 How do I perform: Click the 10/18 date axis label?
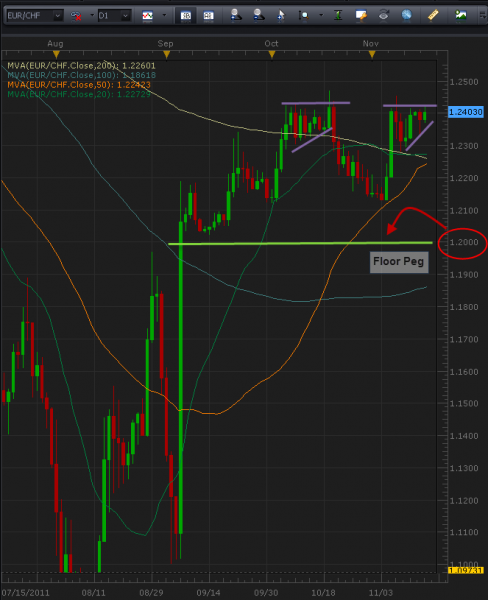point(323,593)
